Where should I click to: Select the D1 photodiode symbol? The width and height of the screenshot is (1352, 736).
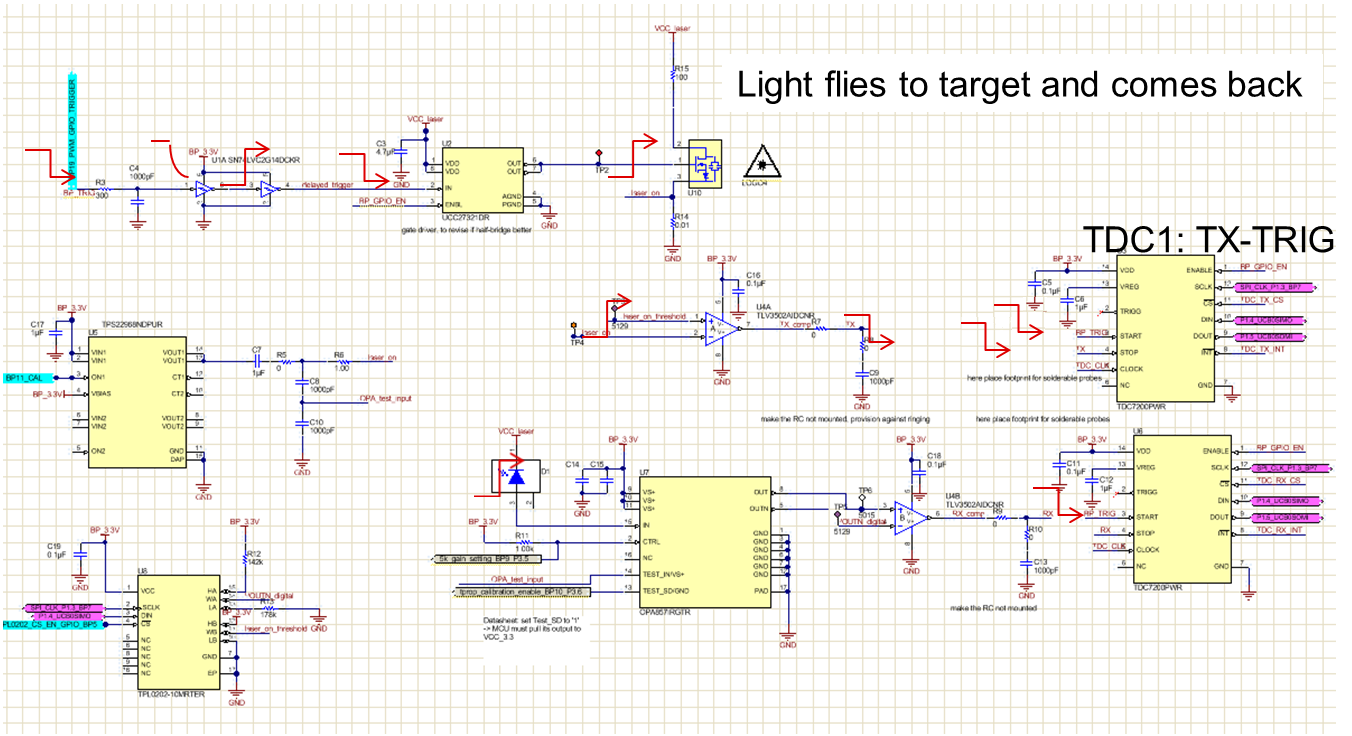coord(515,478)
